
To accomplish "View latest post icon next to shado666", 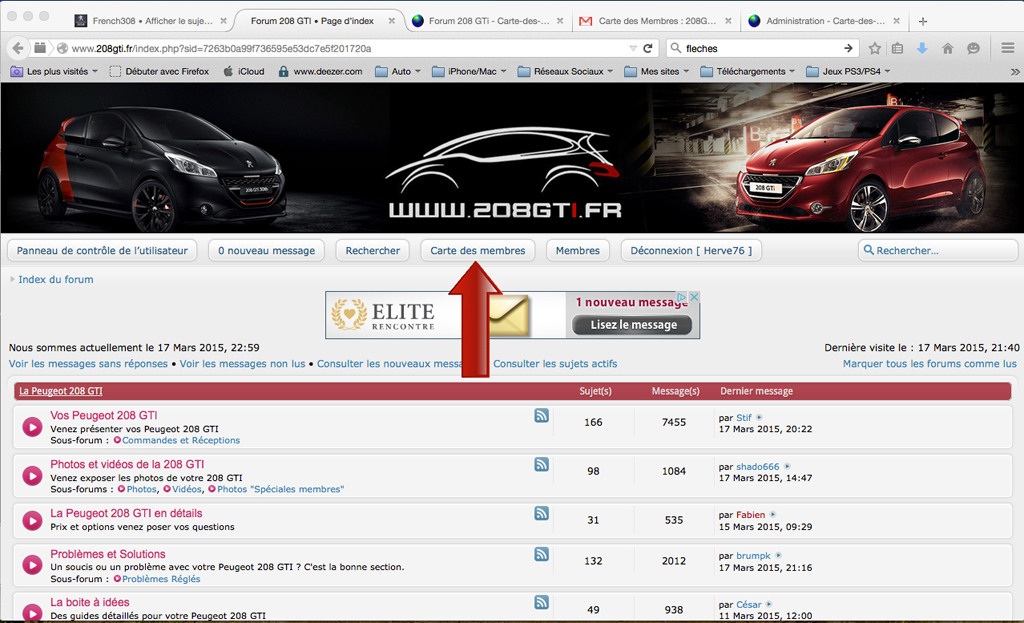I will (x=787, y=467).
